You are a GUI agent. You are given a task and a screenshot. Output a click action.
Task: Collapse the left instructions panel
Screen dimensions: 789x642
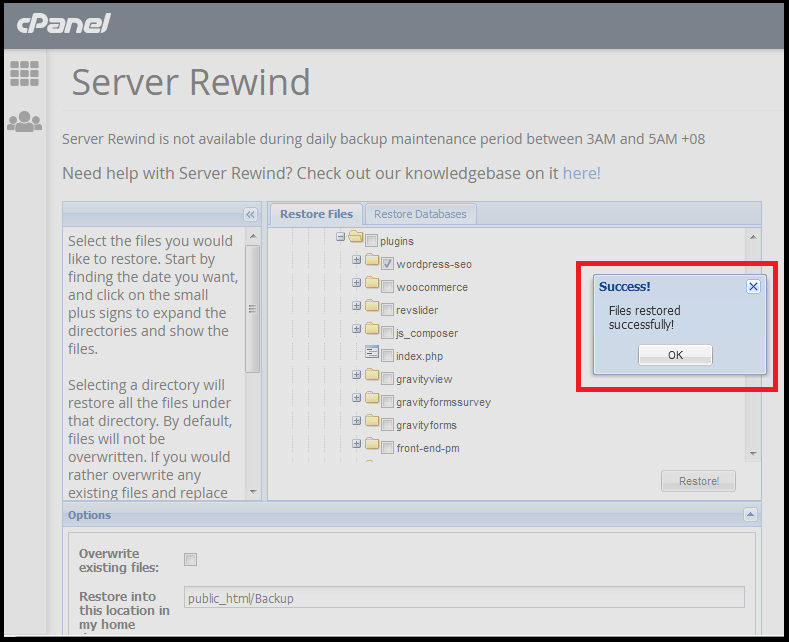tap(251, 214)
